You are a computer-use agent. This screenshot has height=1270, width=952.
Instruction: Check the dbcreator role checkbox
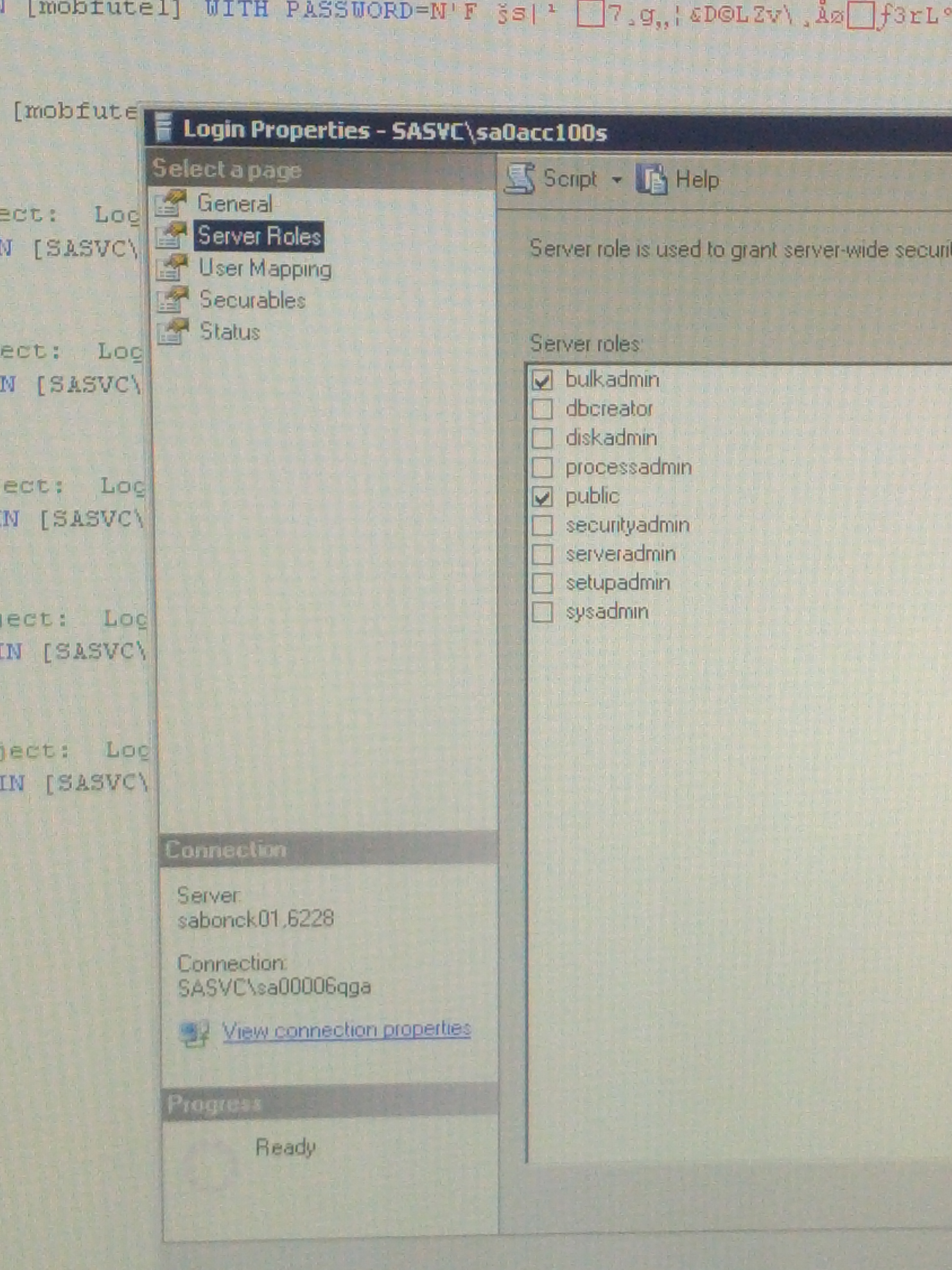coord(542,409)
